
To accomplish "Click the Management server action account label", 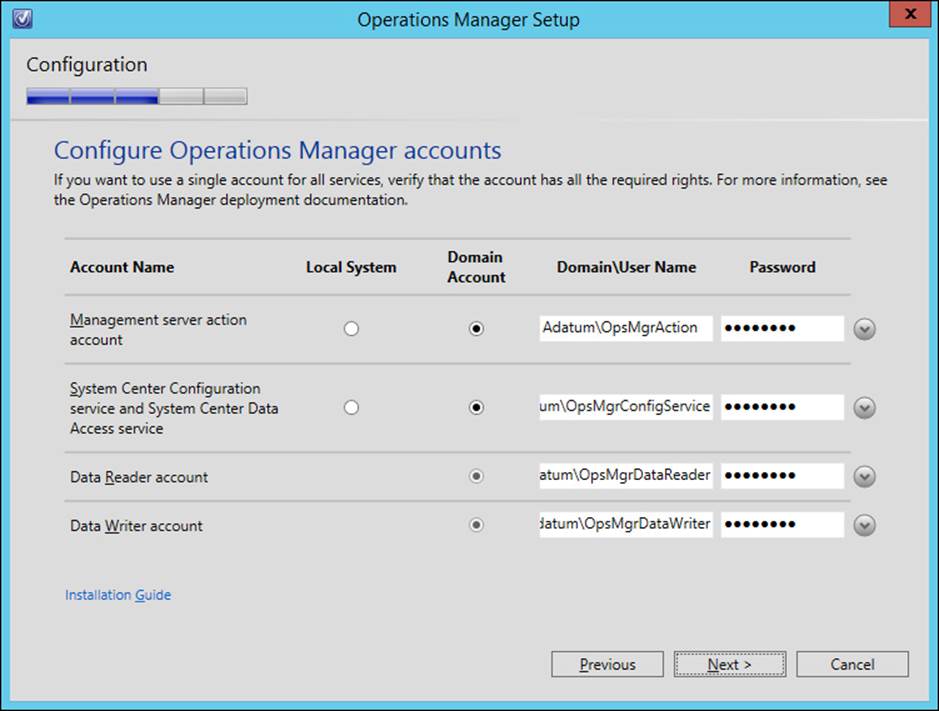I will point(158,329).
